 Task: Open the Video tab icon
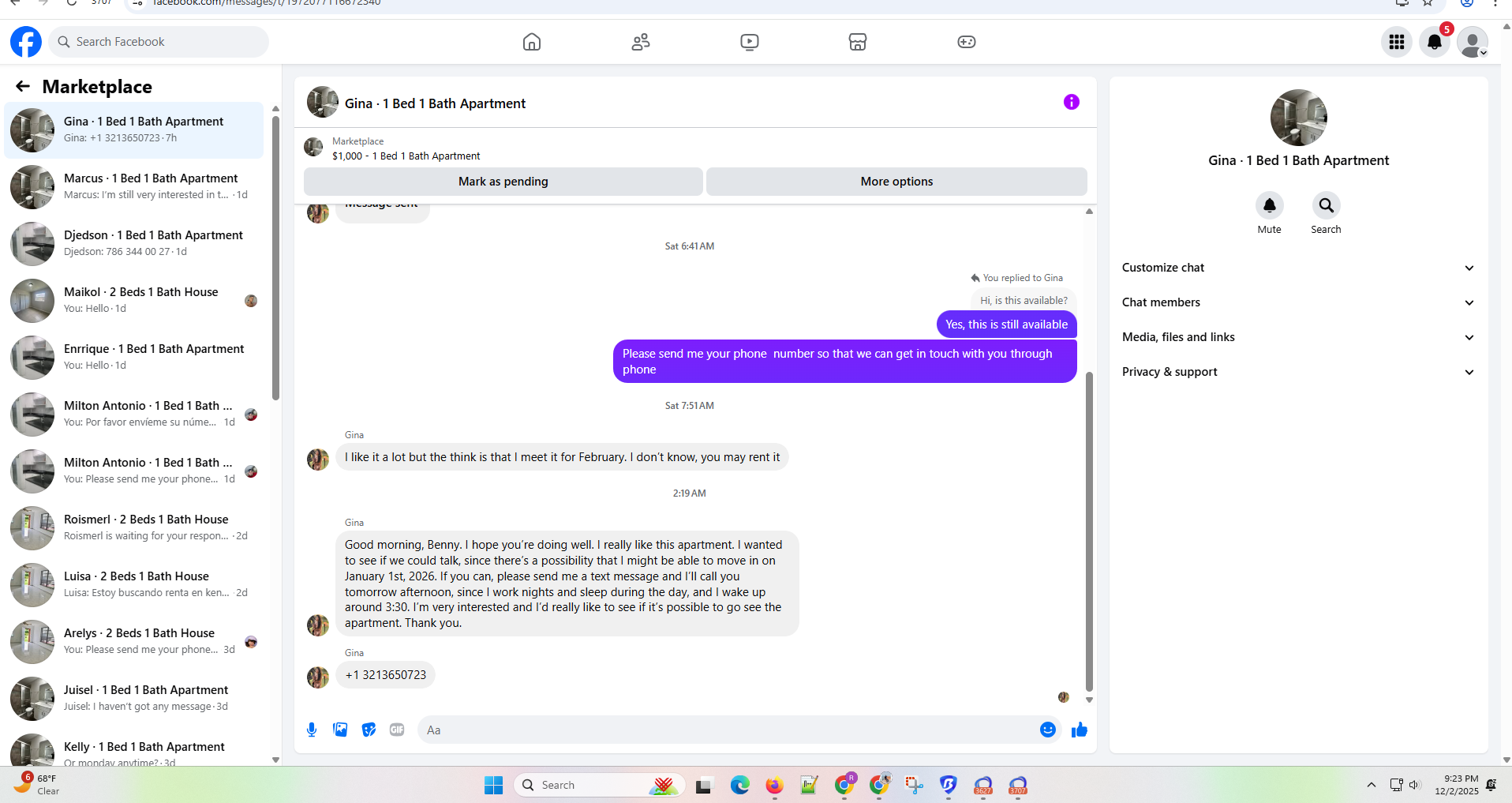point(750,42)
